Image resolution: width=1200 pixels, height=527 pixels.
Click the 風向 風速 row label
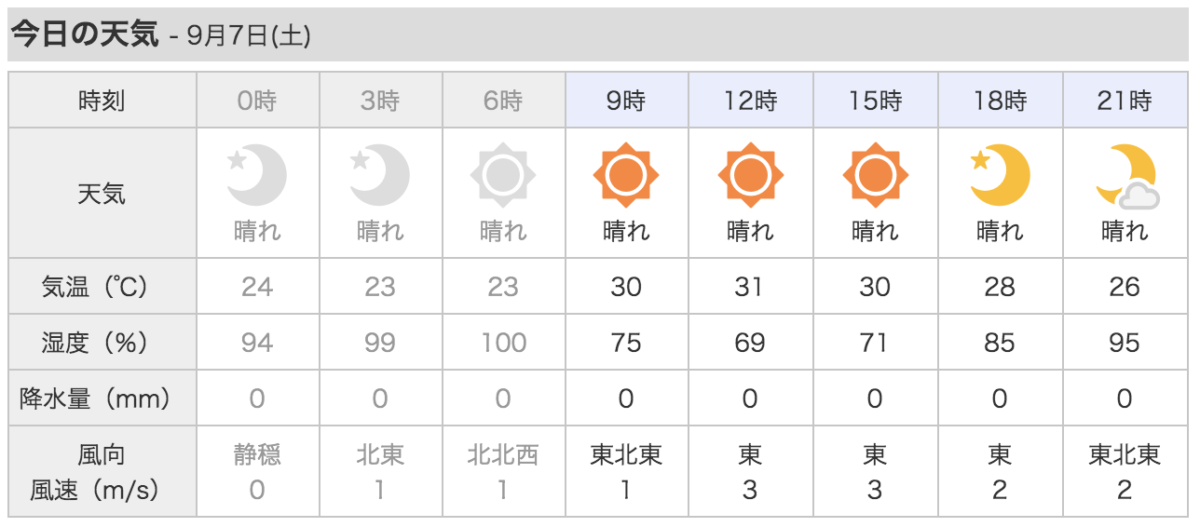(x=102, y=472)
